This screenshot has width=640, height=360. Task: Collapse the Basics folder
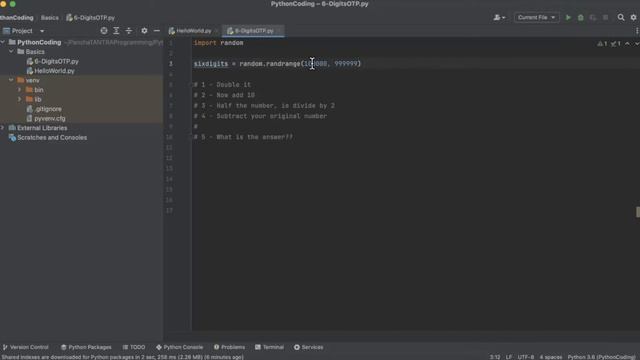click(x=11, y=51)
